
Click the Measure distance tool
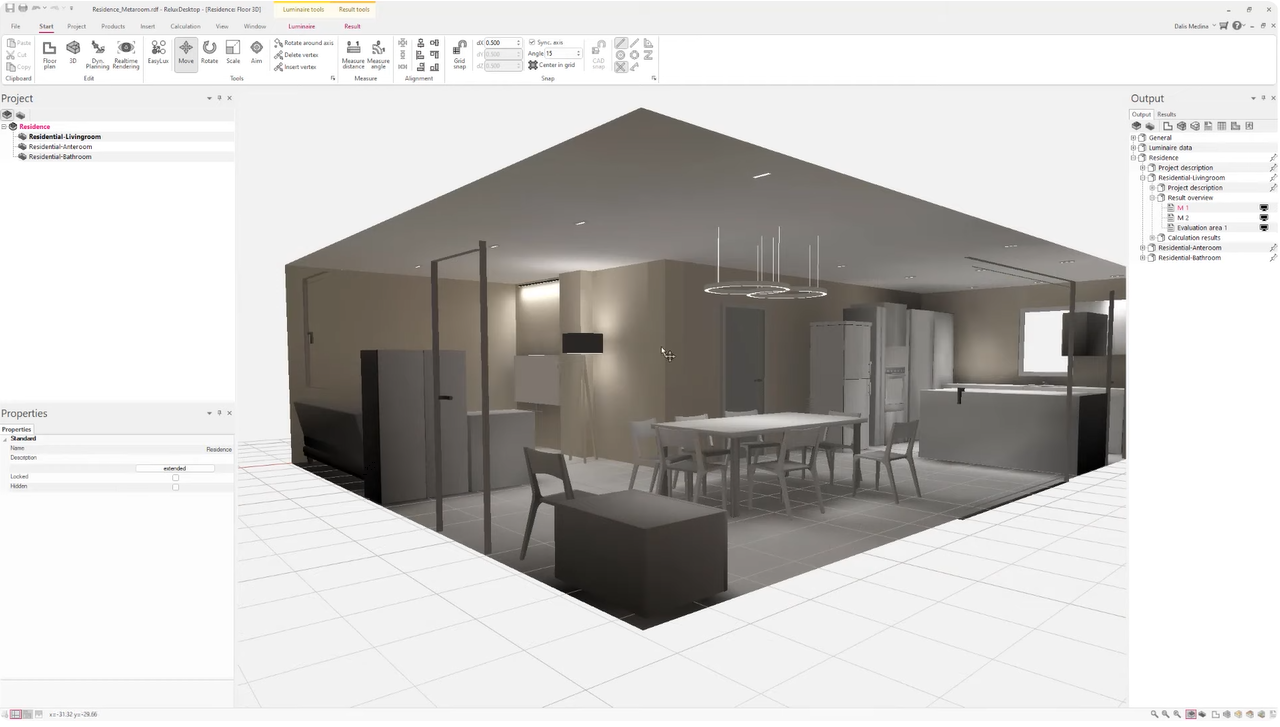click(x=353, y=53)
